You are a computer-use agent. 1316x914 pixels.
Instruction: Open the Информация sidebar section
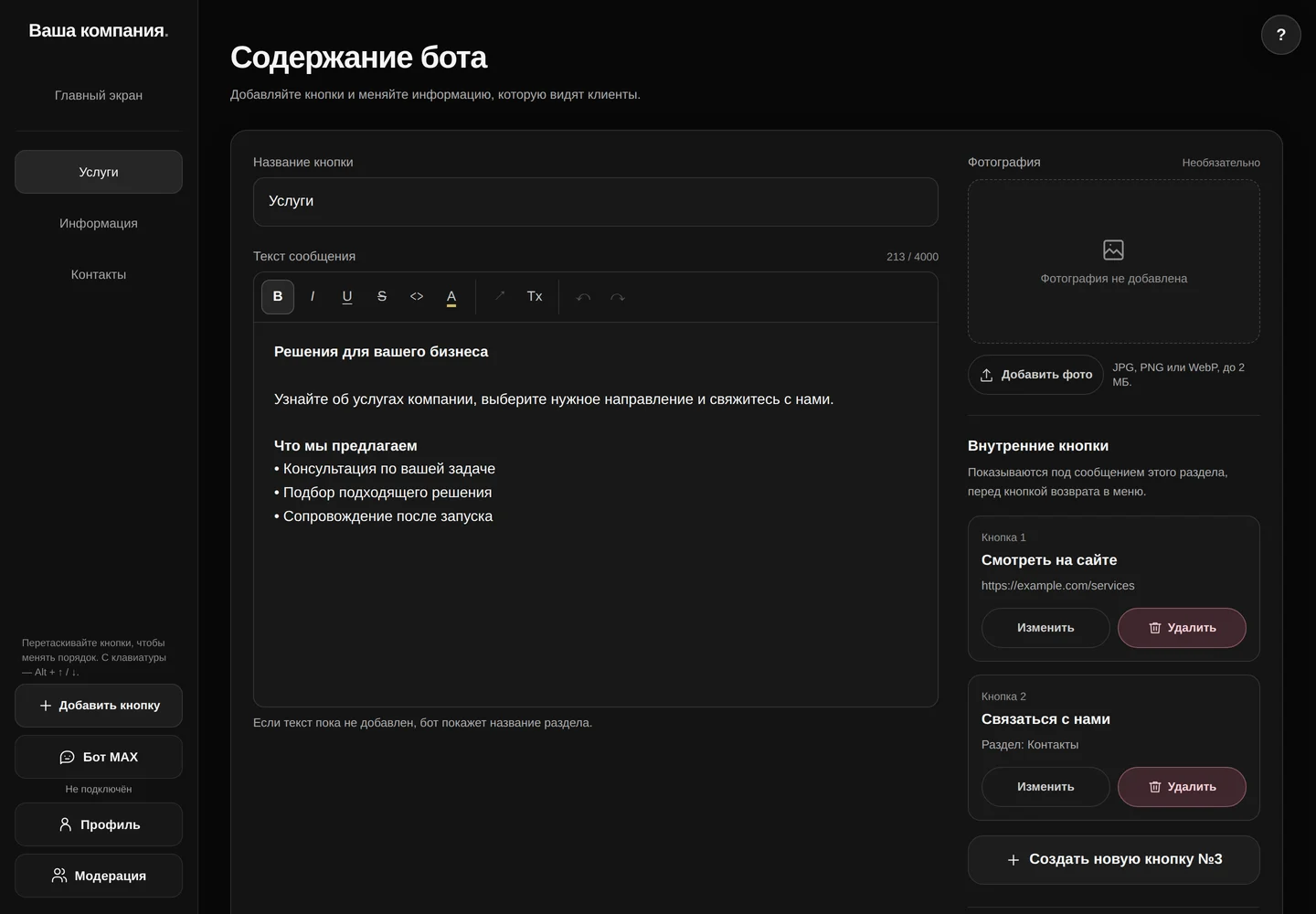point(99,223)
